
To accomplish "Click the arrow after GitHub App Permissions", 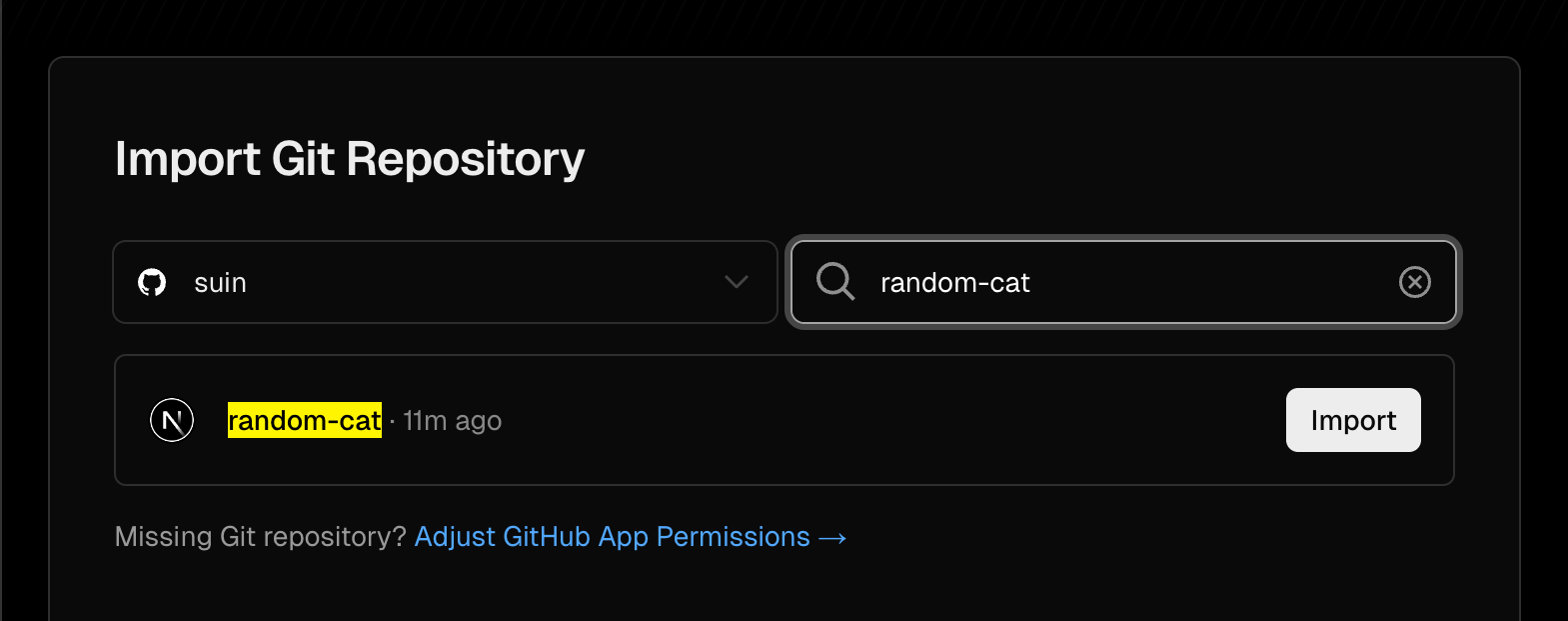I will click(832, 537).
